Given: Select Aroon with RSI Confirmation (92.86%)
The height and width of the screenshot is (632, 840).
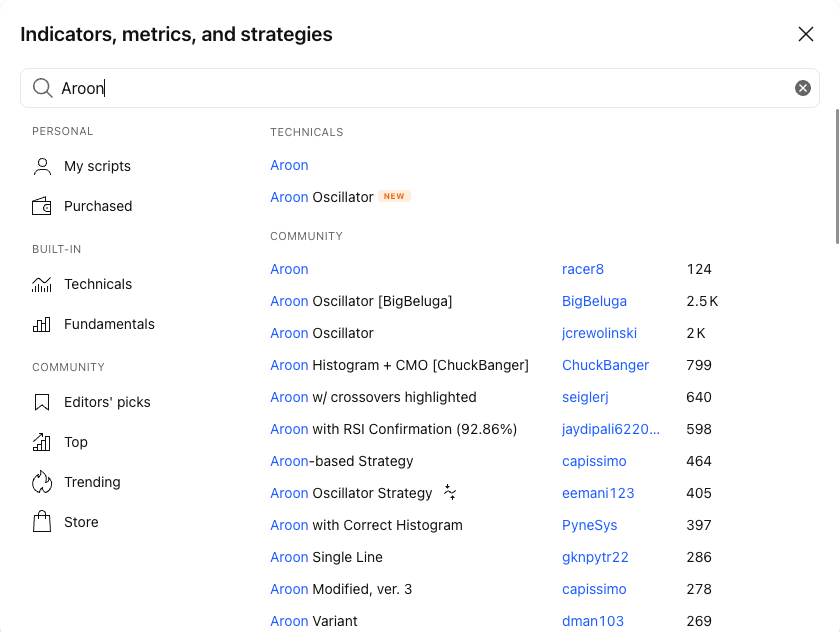Looking at the screenshot, I should coord(394,430).
